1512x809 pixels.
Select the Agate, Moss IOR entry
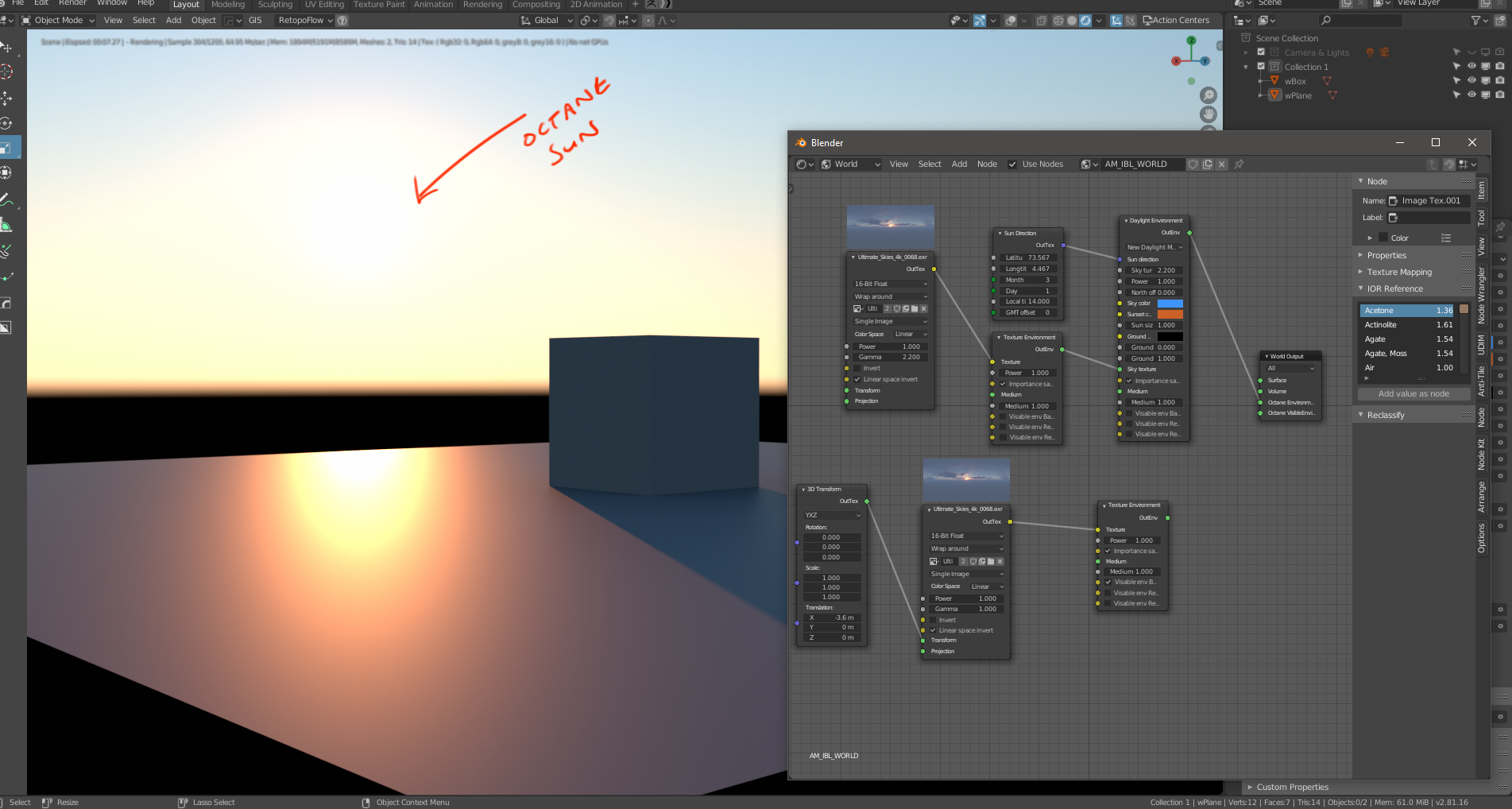pos(1407,354)
